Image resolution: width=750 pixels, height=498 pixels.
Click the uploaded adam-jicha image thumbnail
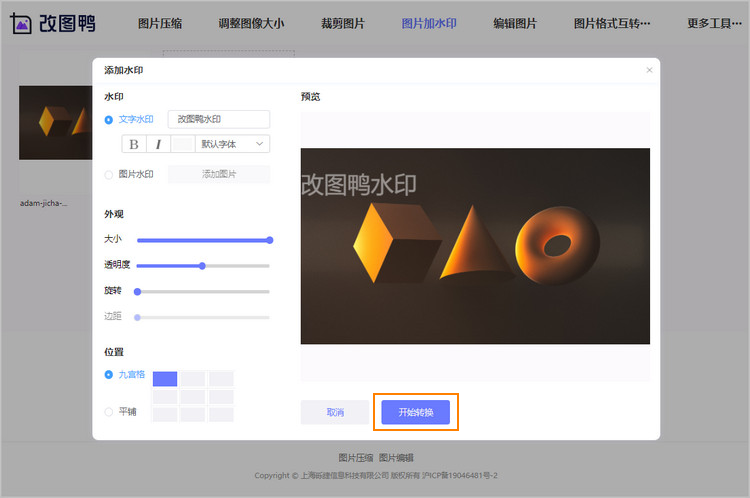(55, 123)
